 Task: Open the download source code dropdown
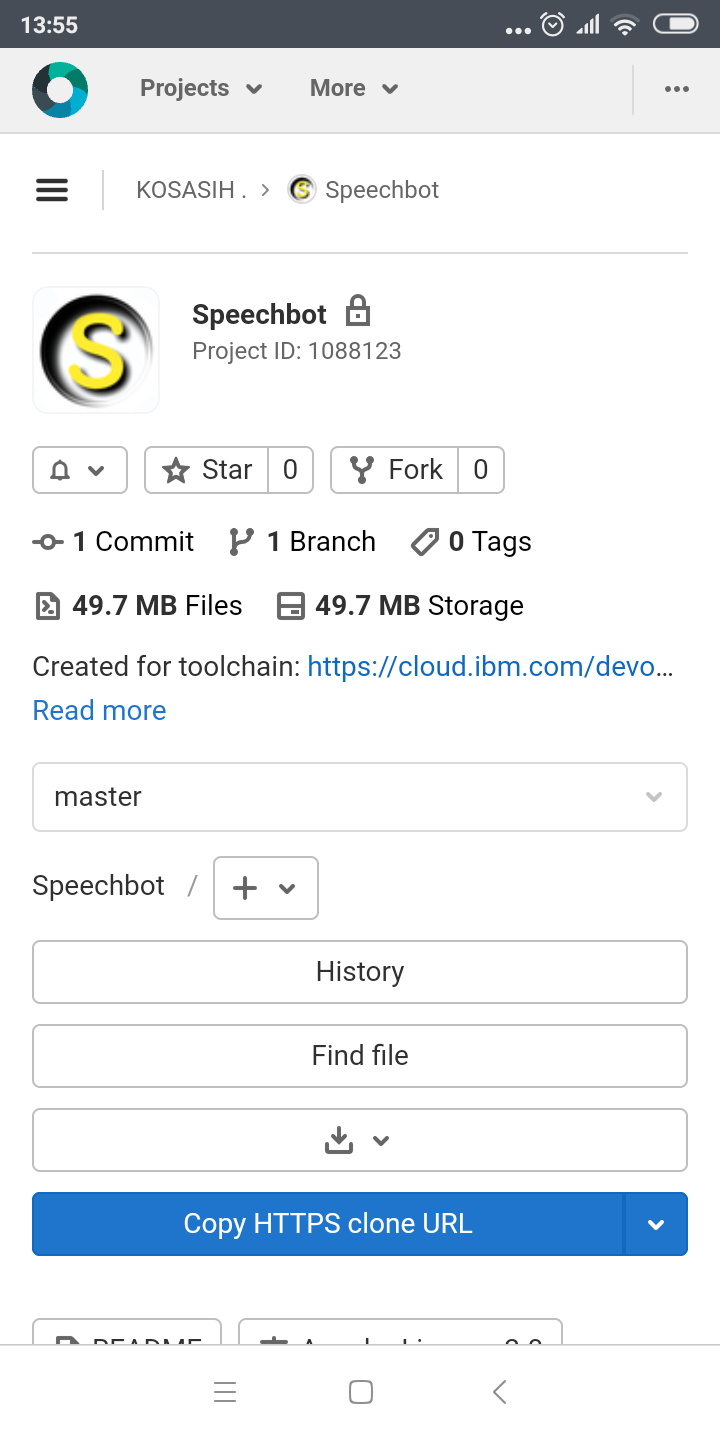pos(360,1140)
